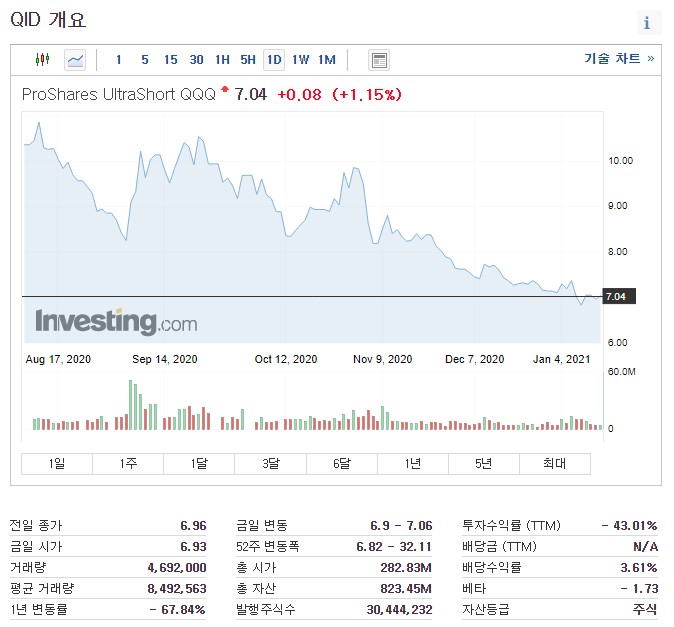Show the 최대 time range

point(555,463)
